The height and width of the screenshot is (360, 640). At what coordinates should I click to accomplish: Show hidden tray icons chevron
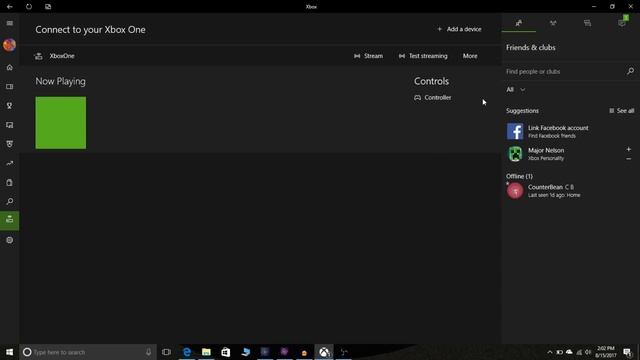coord(550,352)
